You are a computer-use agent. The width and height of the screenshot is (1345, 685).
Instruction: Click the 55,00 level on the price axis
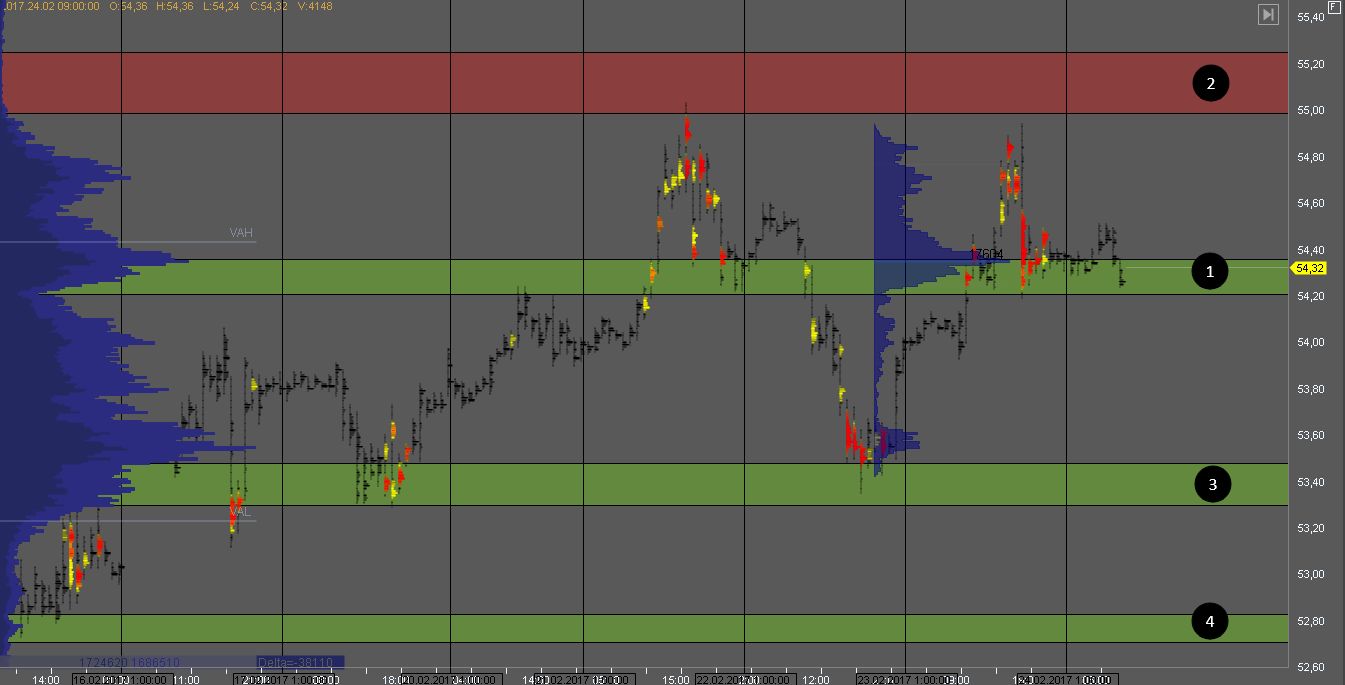[x=1311, y=111]
